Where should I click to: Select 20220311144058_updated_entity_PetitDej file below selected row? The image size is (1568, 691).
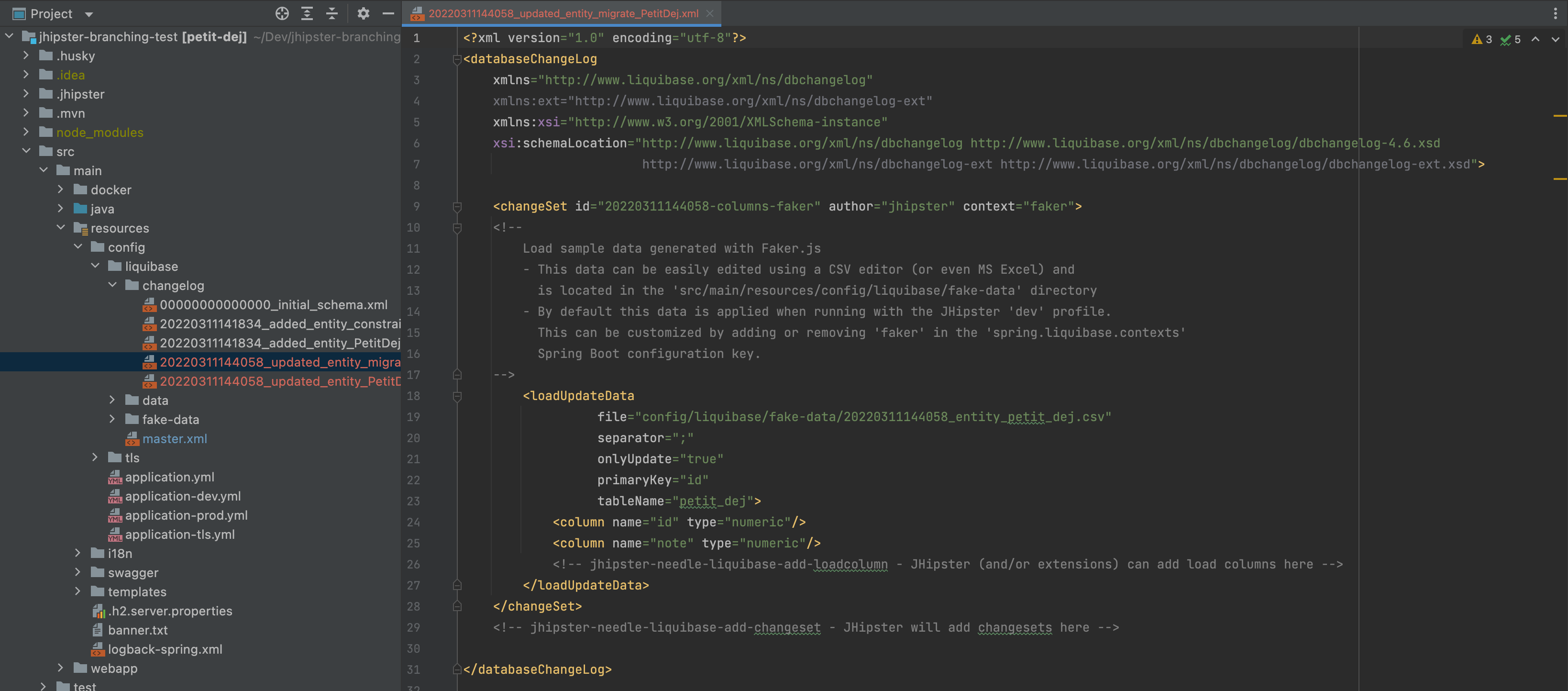(280, 381)
